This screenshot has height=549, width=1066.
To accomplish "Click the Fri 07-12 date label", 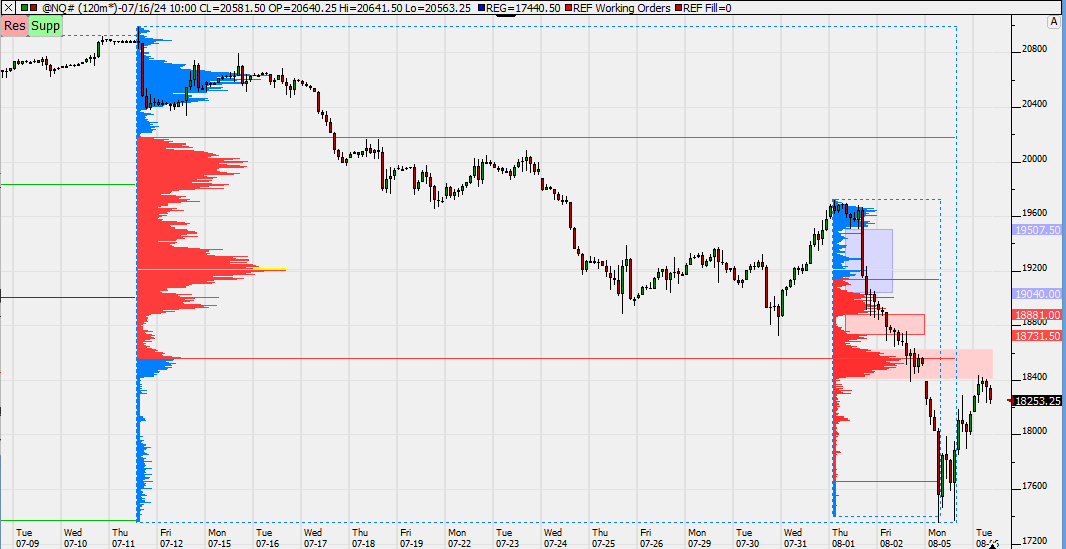I will coord(170,537).
